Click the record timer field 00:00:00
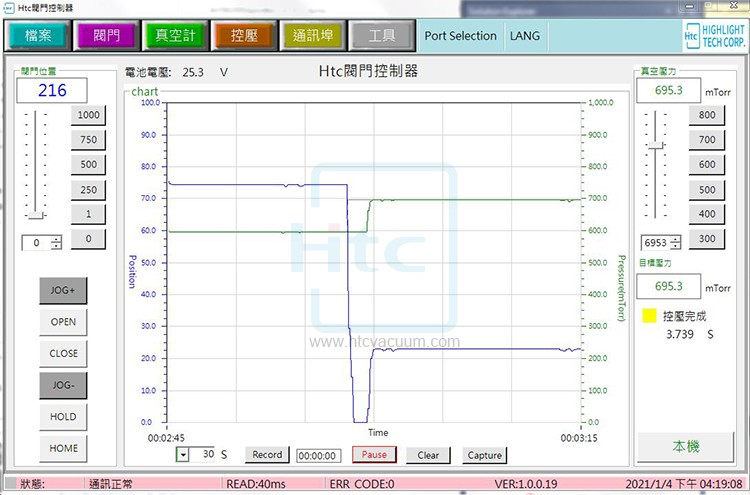Screen dimensions: 750x495 (319, 456)
